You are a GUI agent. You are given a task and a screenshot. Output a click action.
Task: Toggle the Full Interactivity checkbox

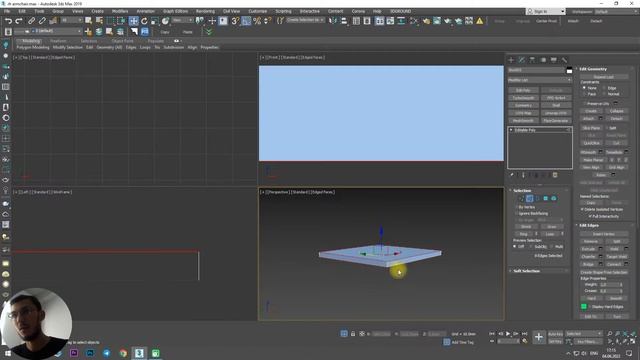[x=590, y=216]
